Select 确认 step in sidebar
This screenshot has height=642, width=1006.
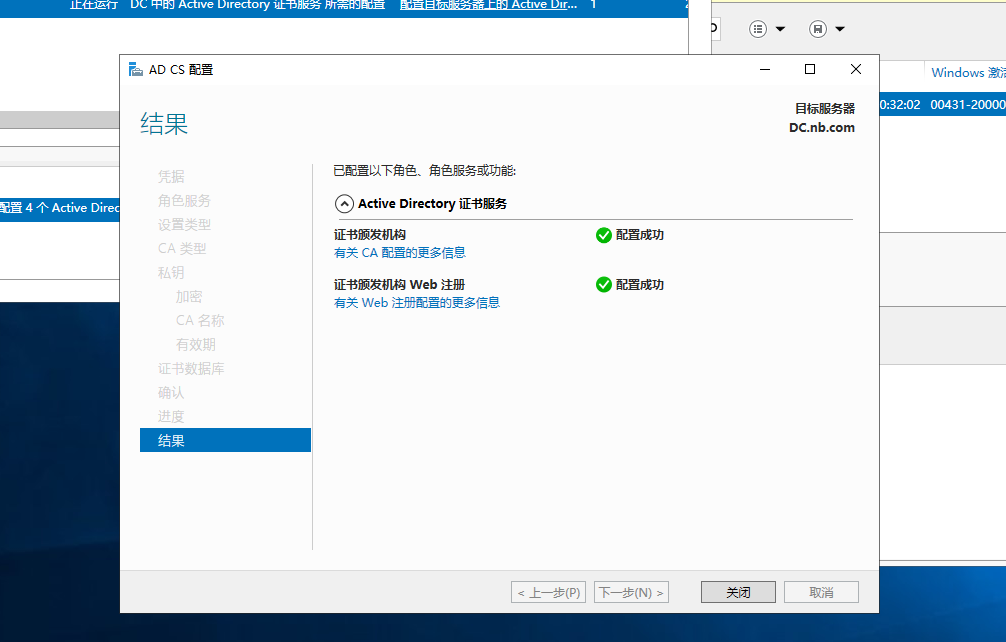coord(171,393)
